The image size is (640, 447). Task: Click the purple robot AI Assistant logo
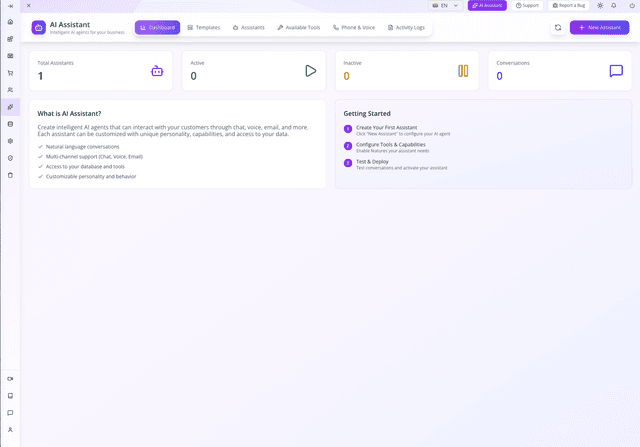(39, 27)
